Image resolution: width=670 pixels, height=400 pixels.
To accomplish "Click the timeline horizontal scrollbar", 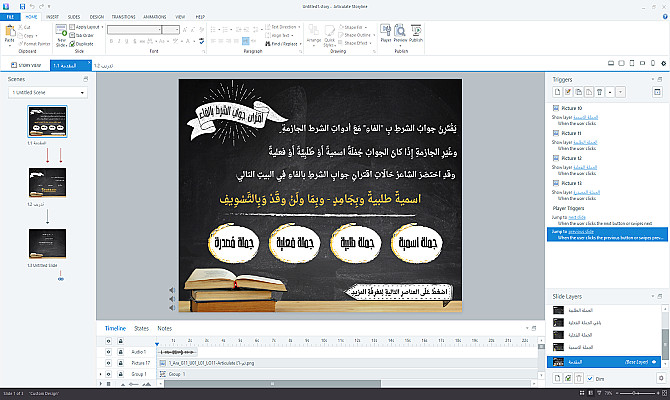I will pyautogui.click(x=272, y=384).
